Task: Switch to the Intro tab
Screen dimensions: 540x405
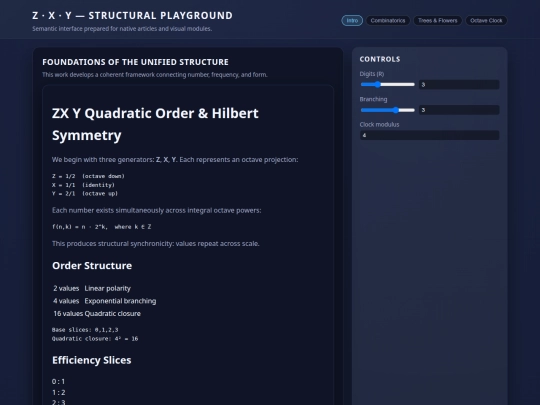Action: pos(352,21)
